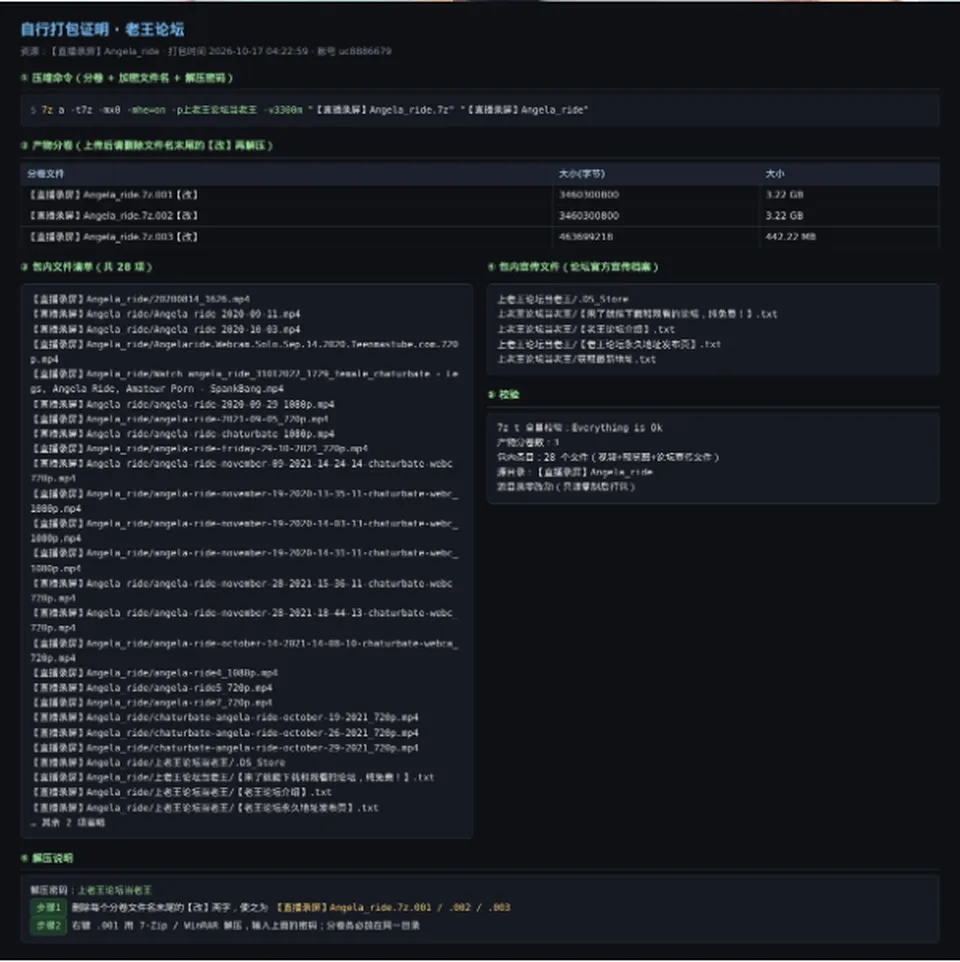The height and width of the screenshot is (962, 960).
Task: Select the Angela_ride.7z.001 file name cell
Action: [113, 194]
